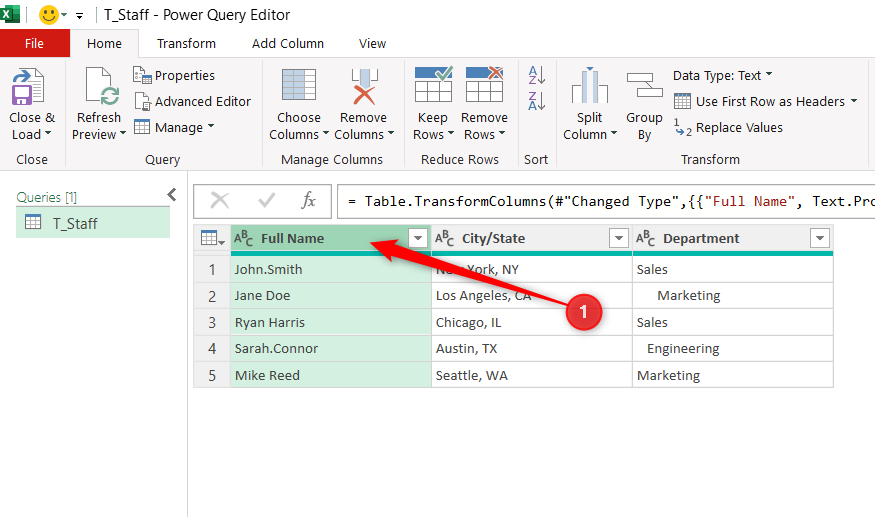Open the City/State filter dropdown
The height and width of the screenshot is (517, 875).
[x=618, y=238]
